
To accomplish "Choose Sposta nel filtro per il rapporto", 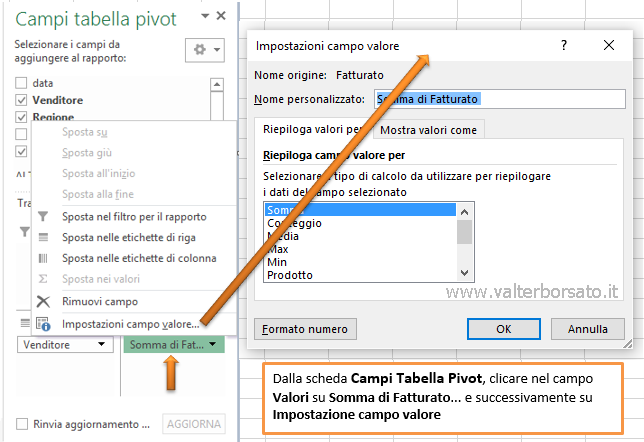I will pos(134,216).
